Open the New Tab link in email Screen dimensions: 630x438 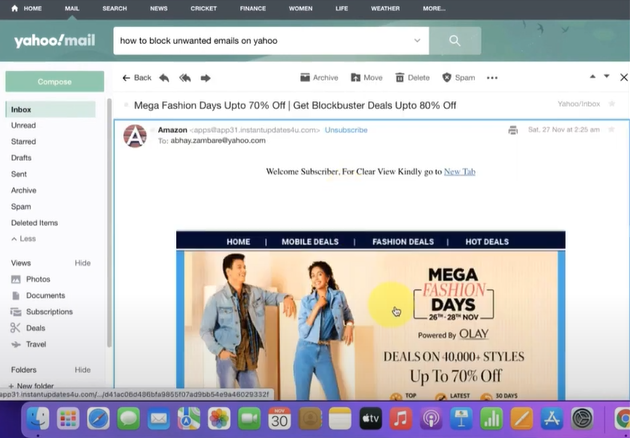pyautogui.click(x=460, y=172)
